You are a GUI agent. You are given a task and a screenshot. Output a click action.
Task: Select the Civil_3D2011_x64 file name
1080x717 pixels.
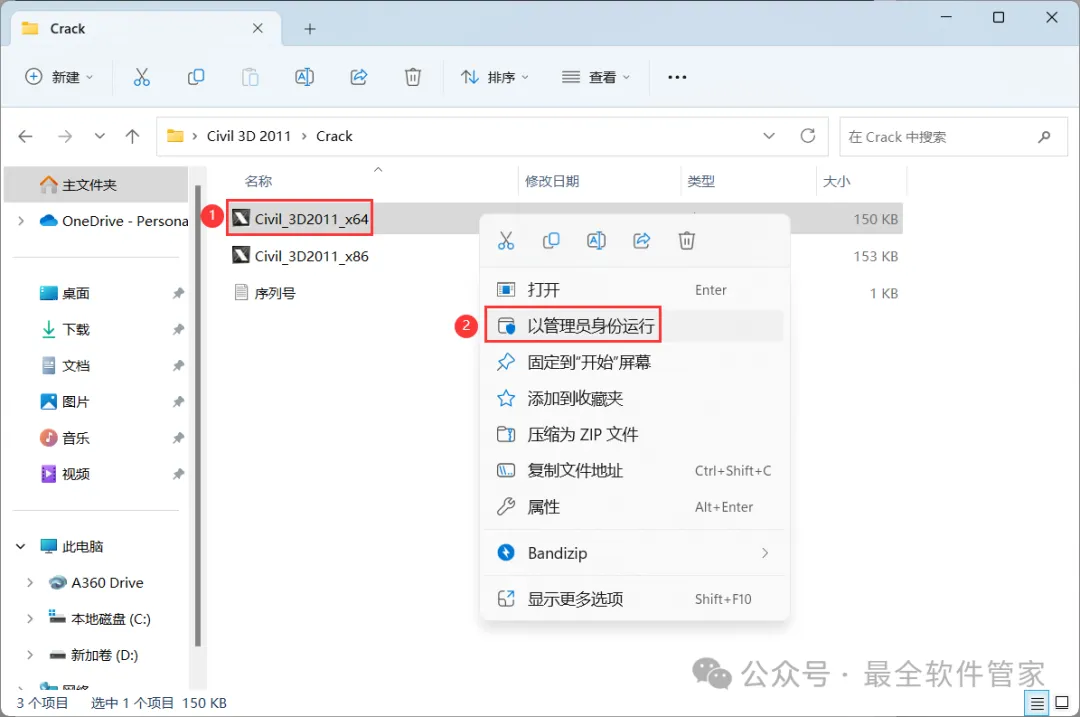click(311, 219)
